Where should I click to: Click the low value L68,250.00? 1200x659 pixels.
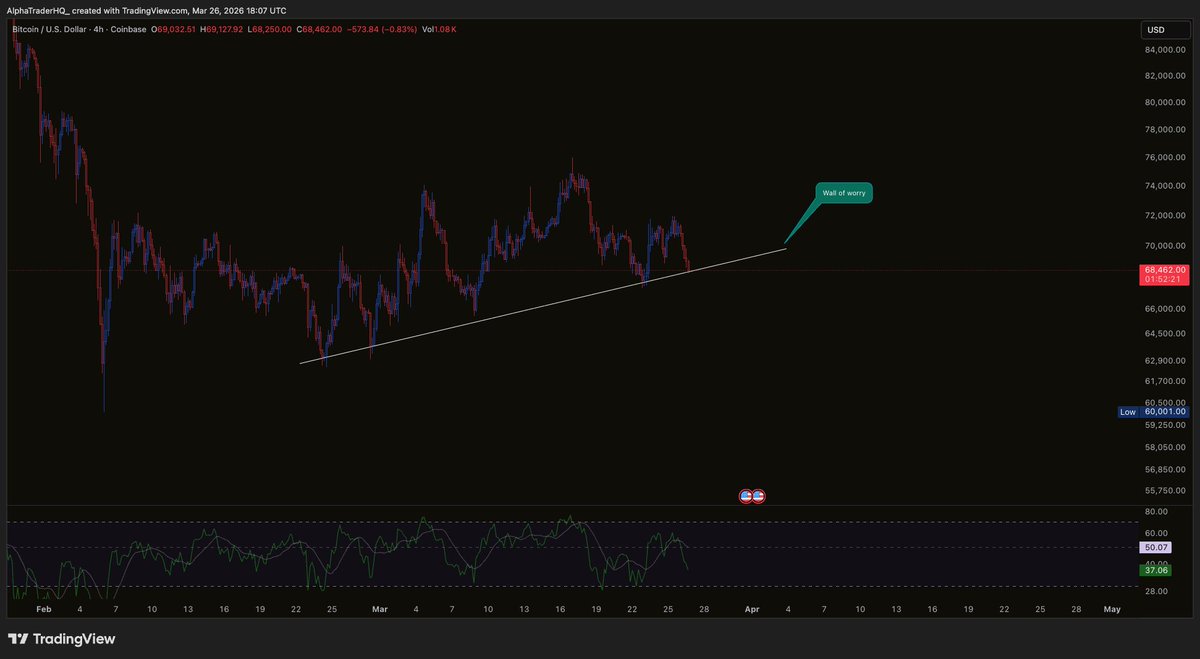click(x=271, y=30)
